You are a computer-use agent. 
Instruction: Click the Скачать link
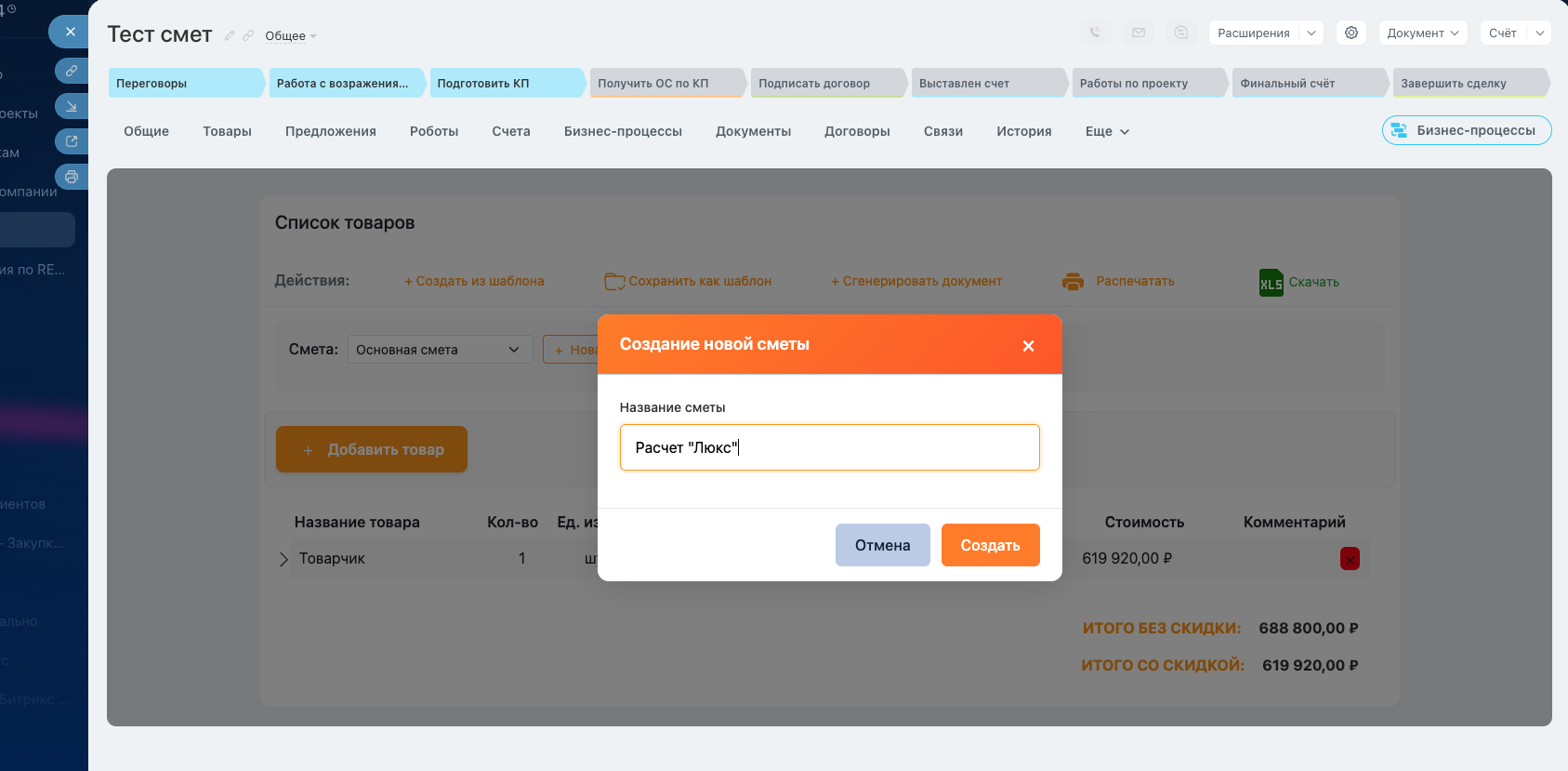[1313, 282]
